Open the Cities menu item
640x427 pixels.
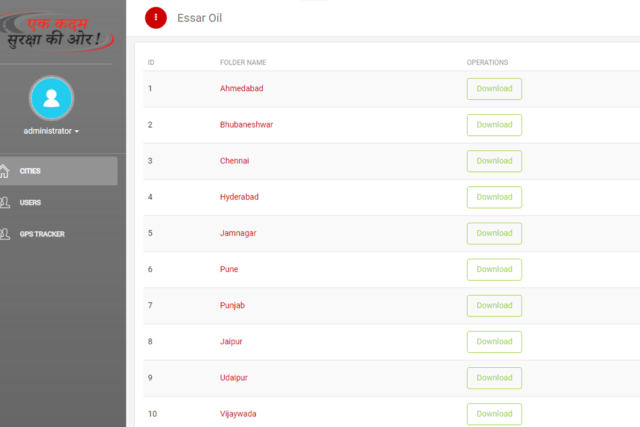pos(58,171)
